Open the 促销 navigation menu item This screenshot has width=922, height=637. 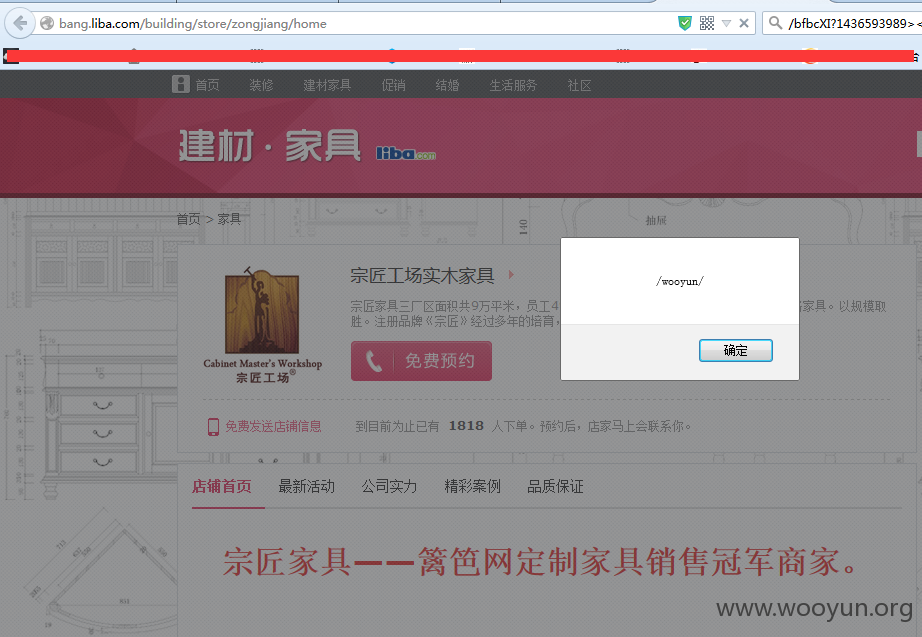393,85
